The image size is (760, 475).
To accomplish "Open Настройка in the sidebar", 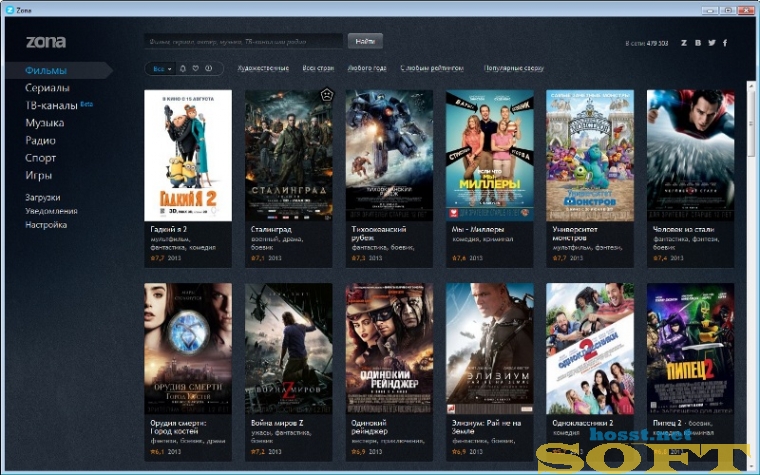I will 46,224.
